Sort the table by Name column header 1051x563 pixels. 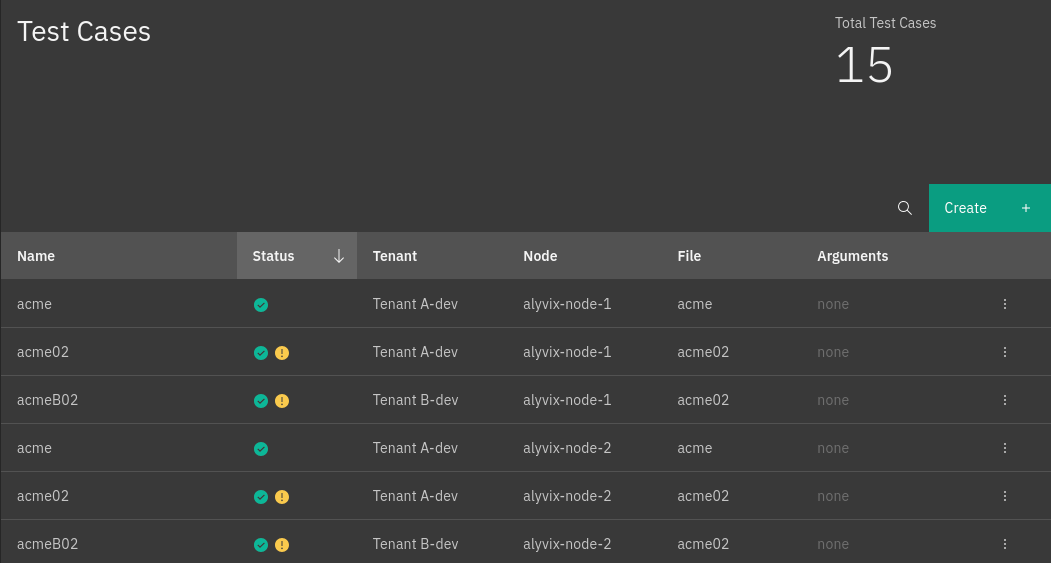(36, 256)
